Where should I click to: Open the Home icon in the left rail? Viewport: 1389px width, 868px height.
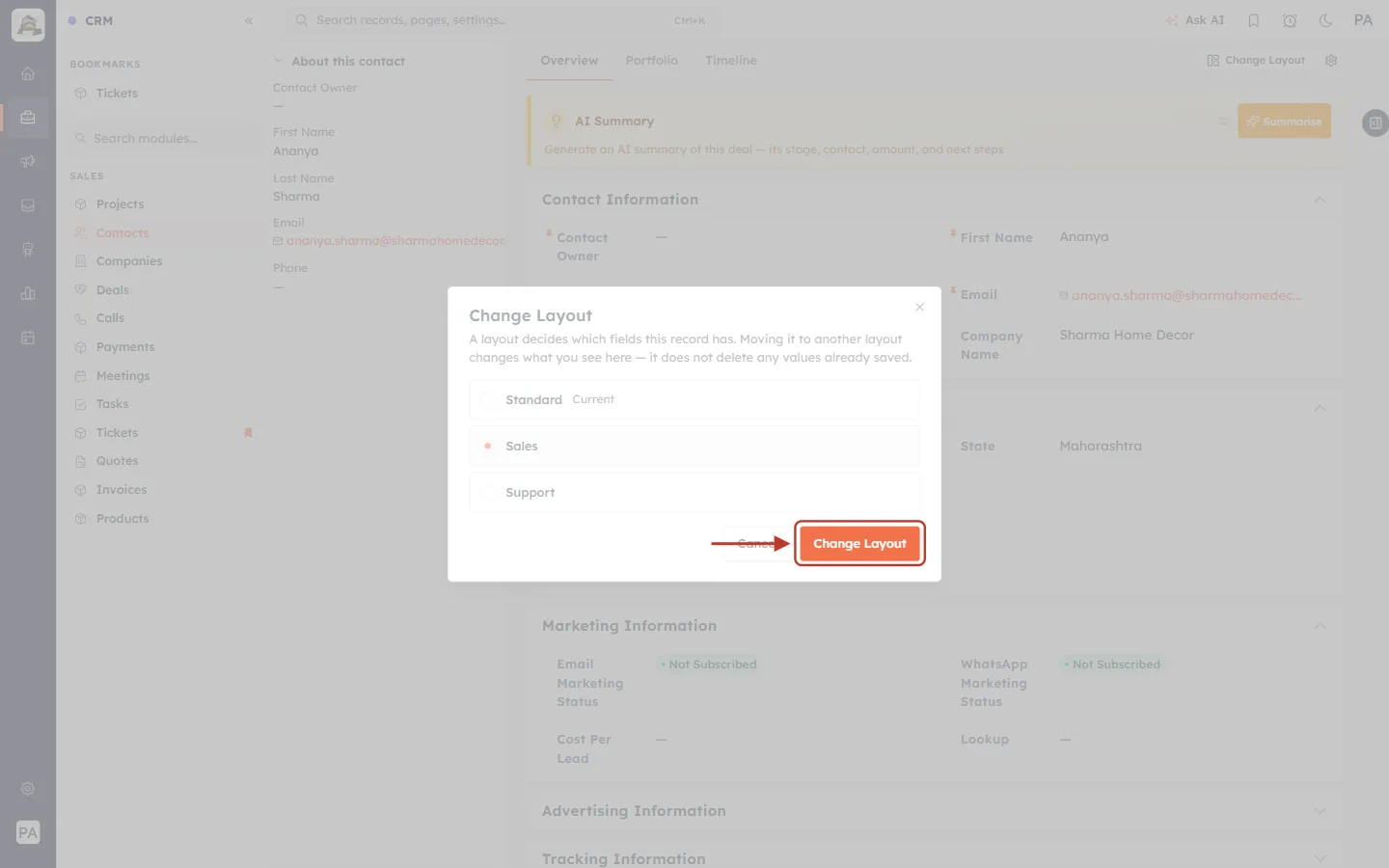(x=28, y=73)
